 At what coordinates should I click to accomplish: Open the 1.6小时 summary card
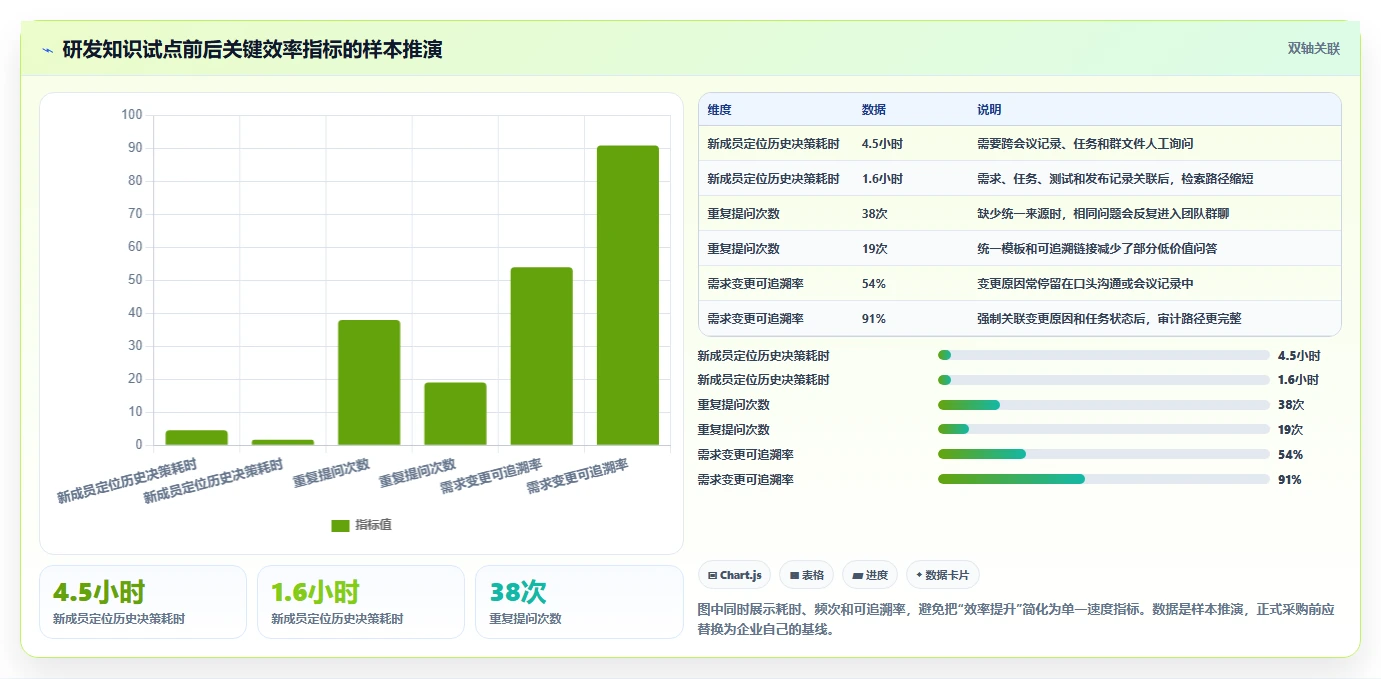tap(361, 602)
